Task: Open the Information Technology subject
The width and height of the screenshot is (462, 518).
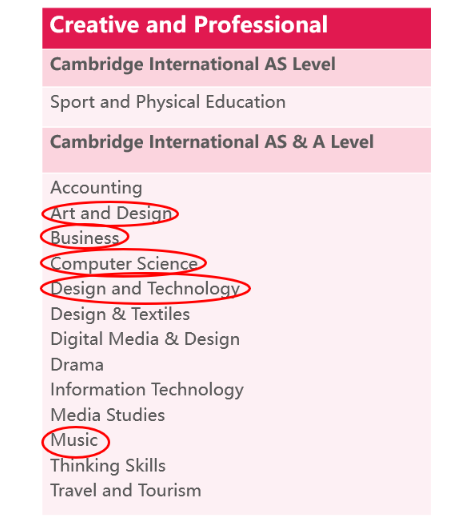Action: pos(147,390)
